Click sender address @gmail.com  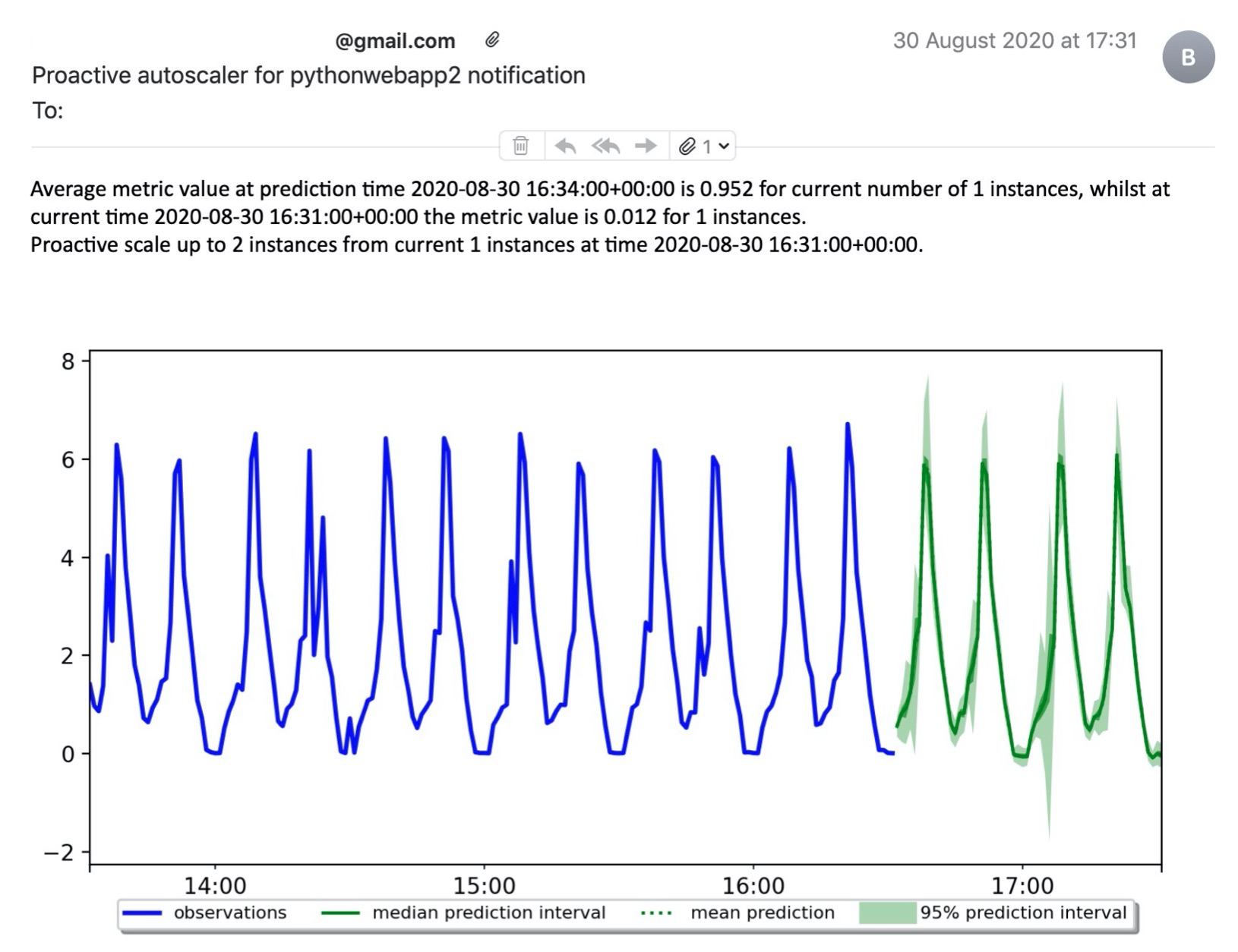(x=395, y=41)
